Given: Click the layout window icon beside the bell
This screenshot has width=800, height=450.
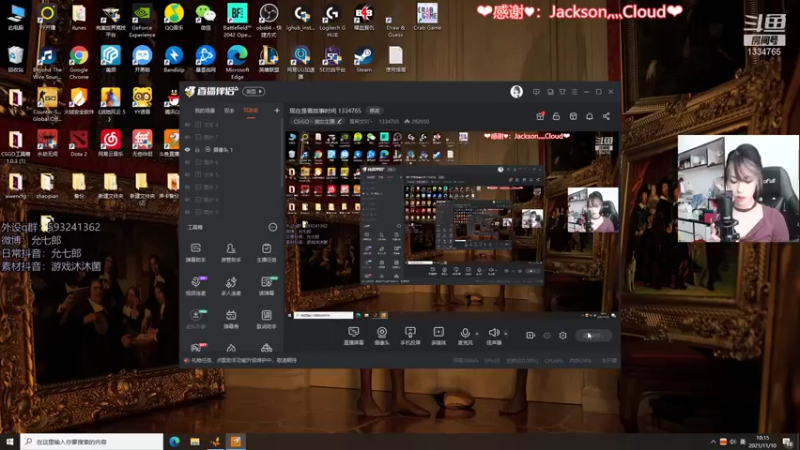Looking at the screenshot, I should (573, 116).
